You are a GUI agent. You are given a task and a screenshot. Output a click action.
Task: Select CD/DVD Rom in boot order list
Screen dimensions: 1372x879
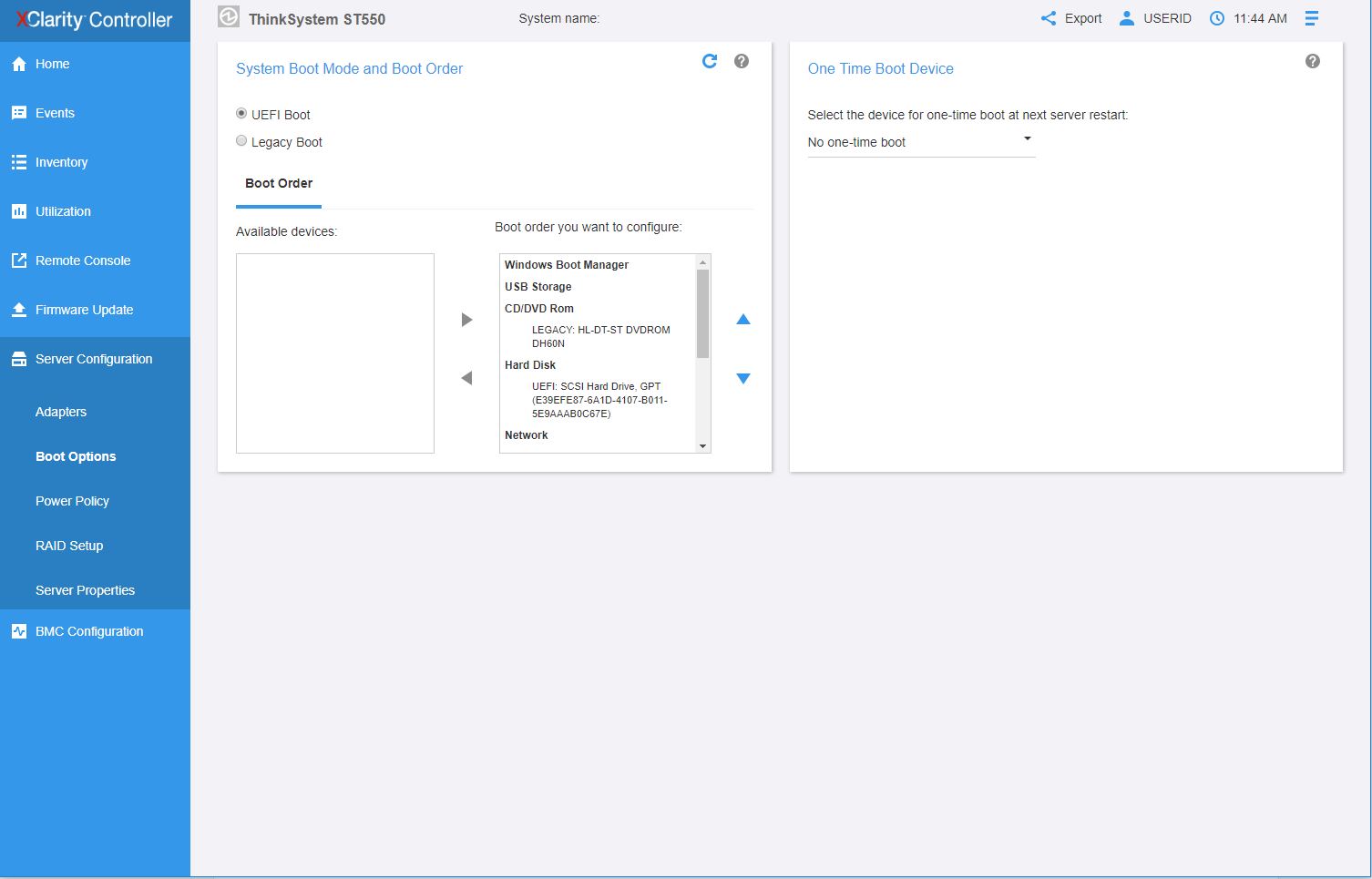tap(539, 309)
